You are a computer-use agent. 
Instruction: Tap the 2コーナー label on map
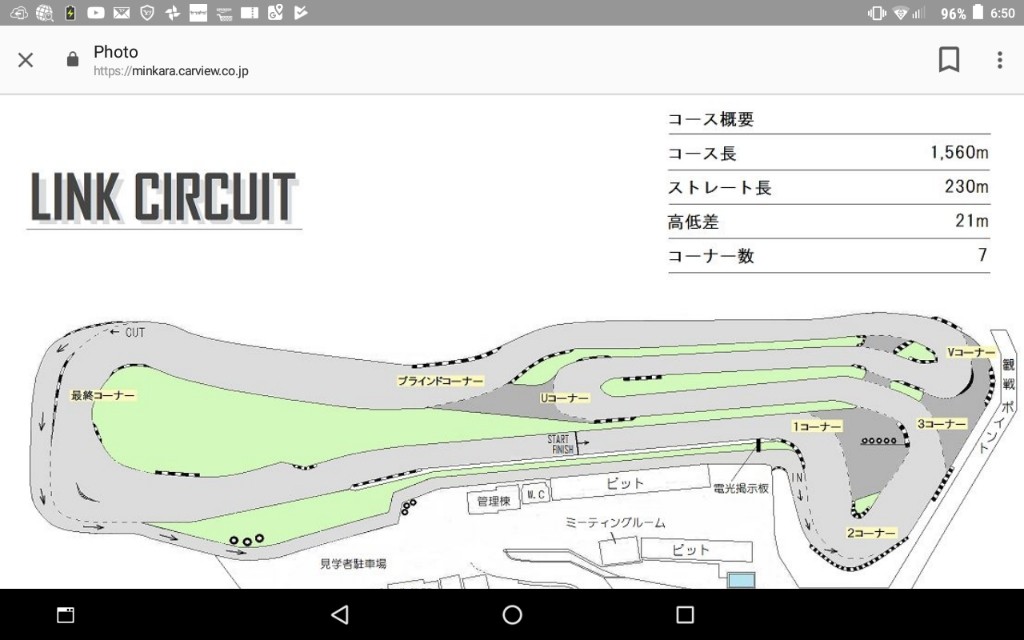tap(872, 533)
